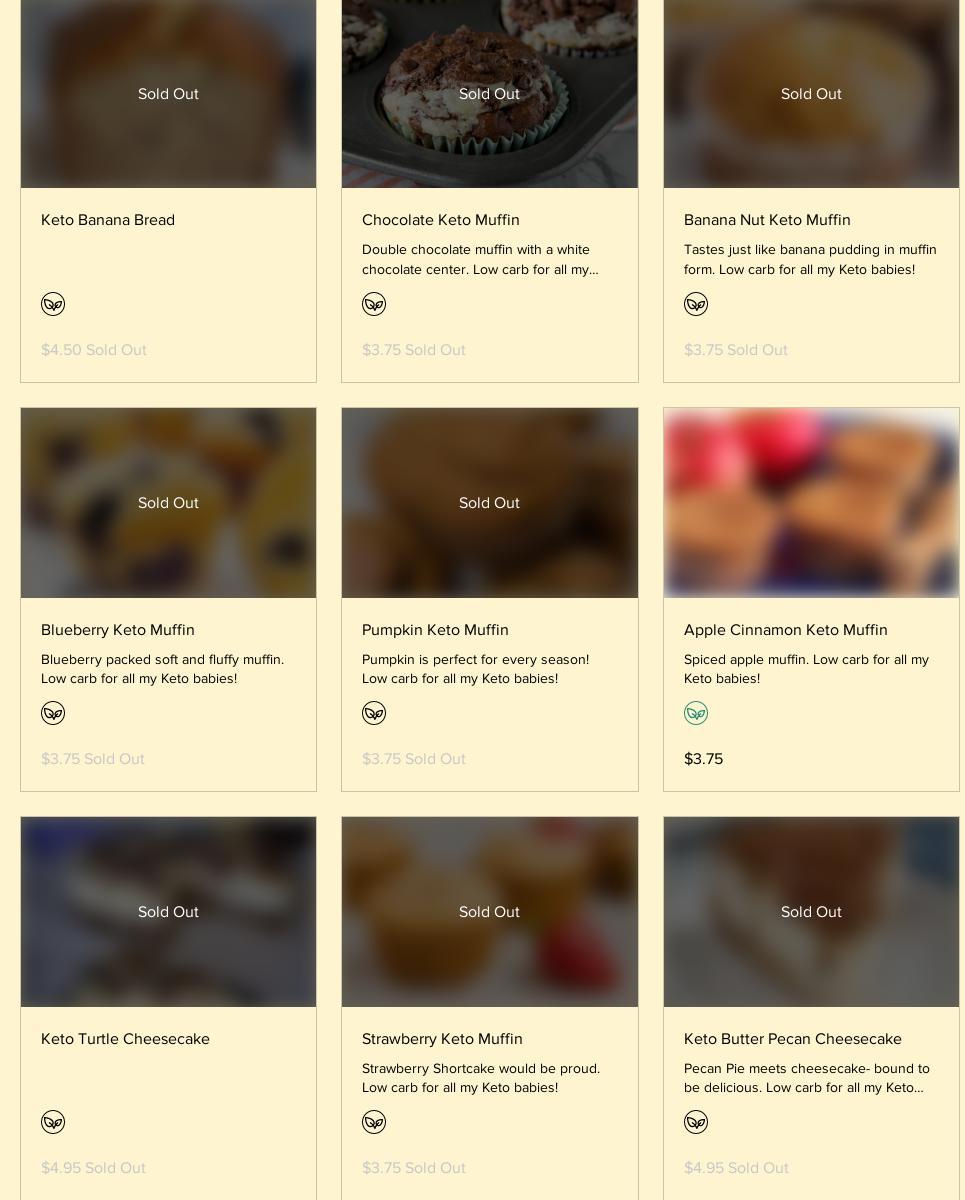Click the vegan leaf icon under Keto Banana Bread
The height and width of the screenshot is (1200, 965).
click(53, 304)
